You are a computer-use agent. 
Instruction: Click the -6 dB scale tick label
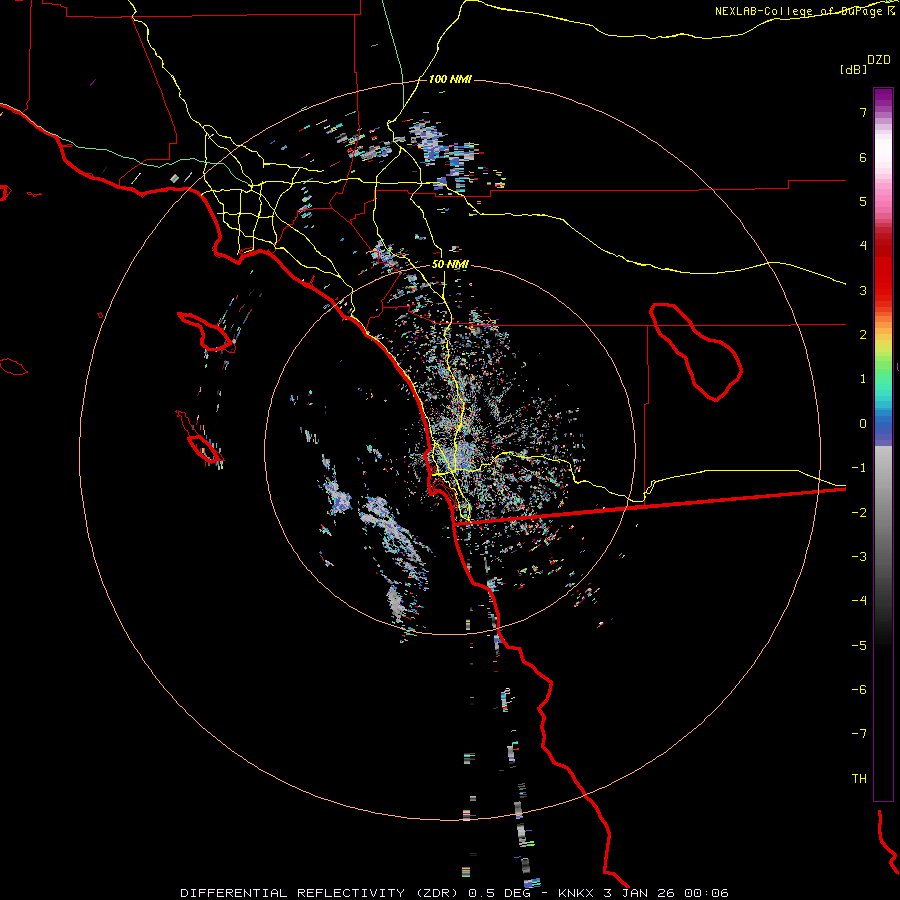[x=859, y=690]
